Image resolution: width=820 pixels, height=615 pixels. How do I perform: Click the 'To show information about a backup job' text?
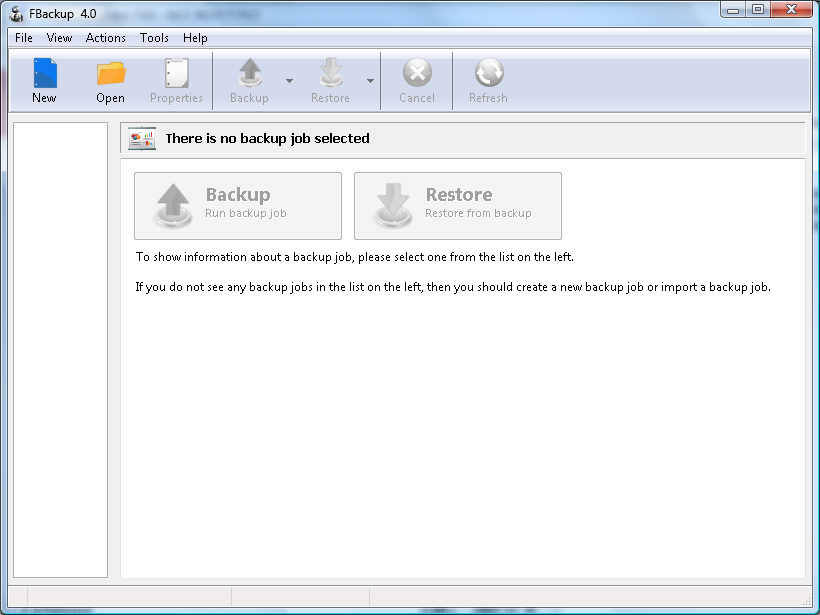[355, 257]
